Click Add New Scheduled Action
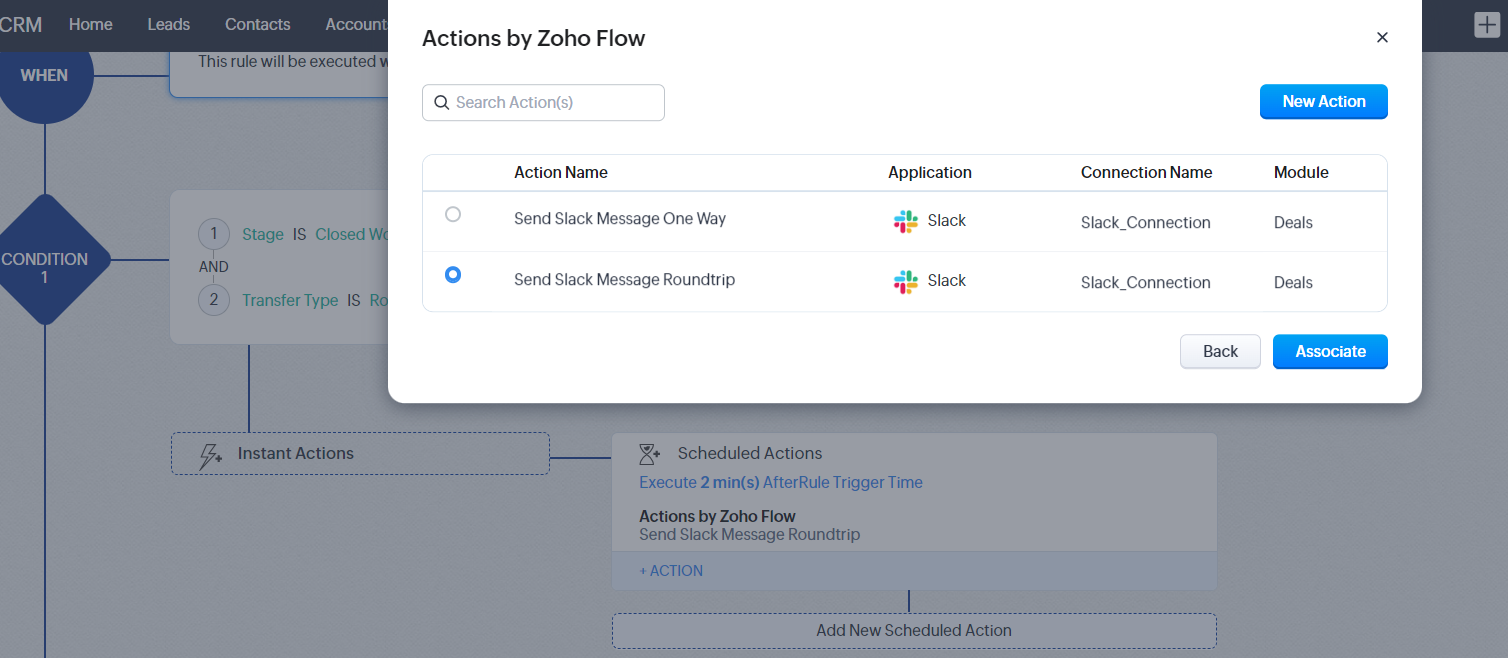The height and width of the screenshot is (658, 1508). pos(914,631)
